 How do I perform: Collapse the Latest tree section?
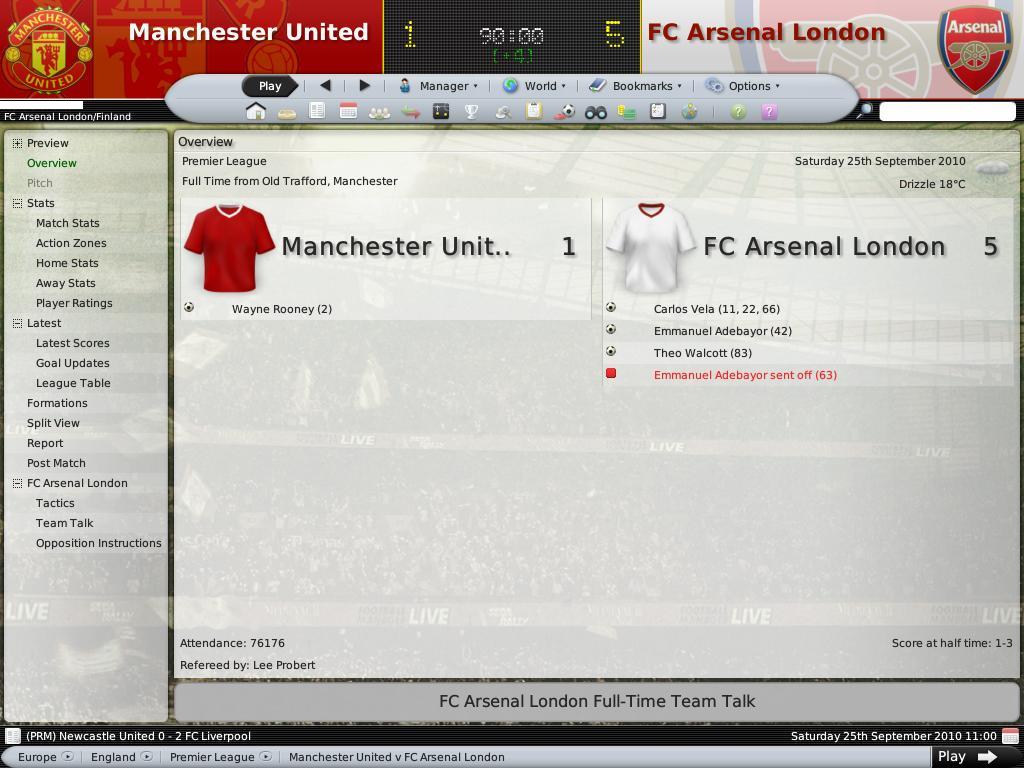coord(18,323)
